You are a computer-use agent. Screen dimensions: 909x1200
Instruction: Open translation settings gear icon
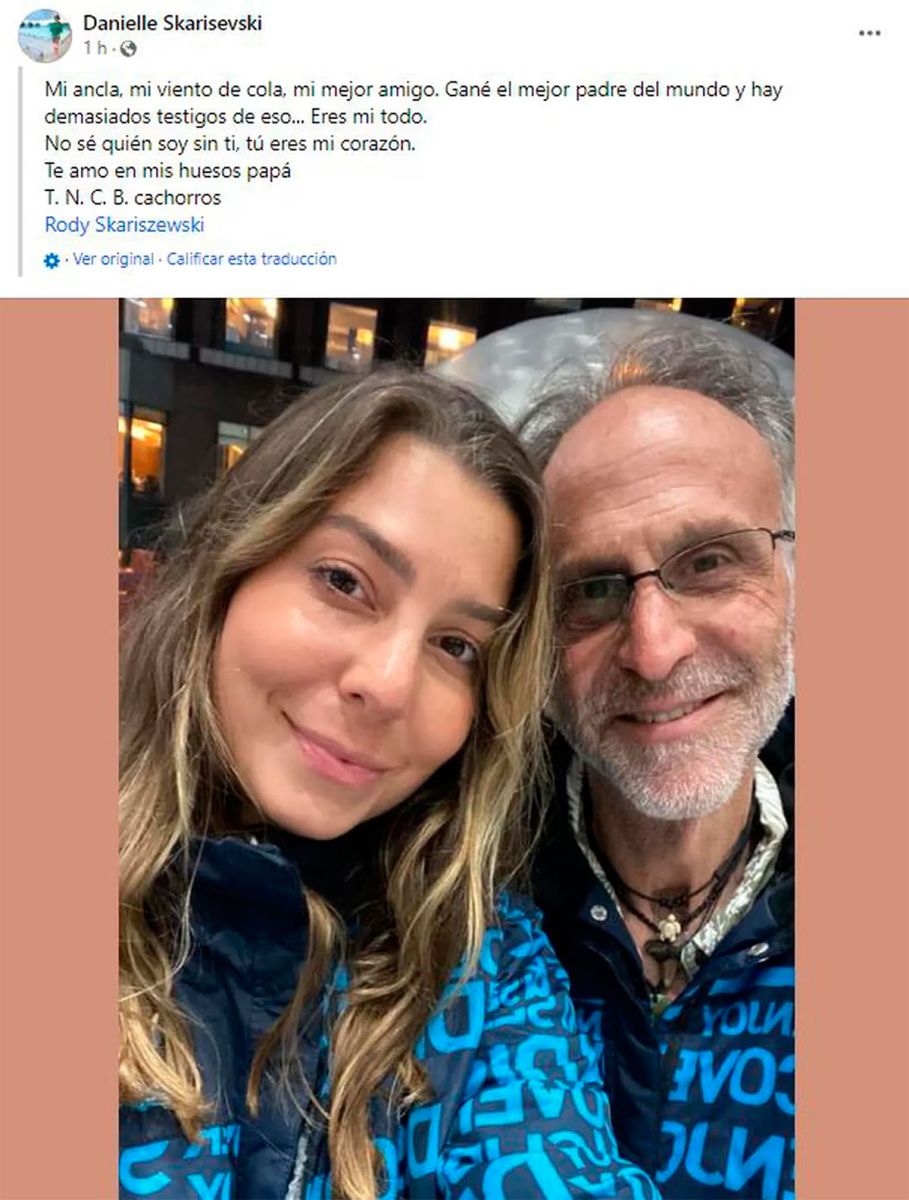52,260
